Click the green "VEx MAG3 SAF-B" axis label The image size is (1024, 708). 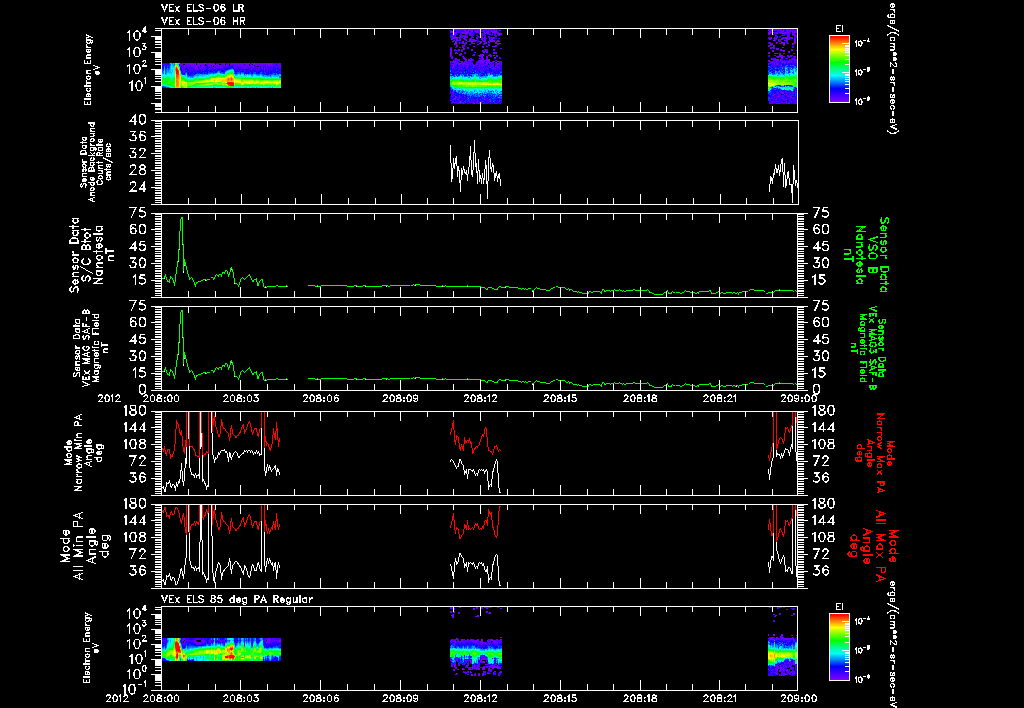tap(869, 349)
